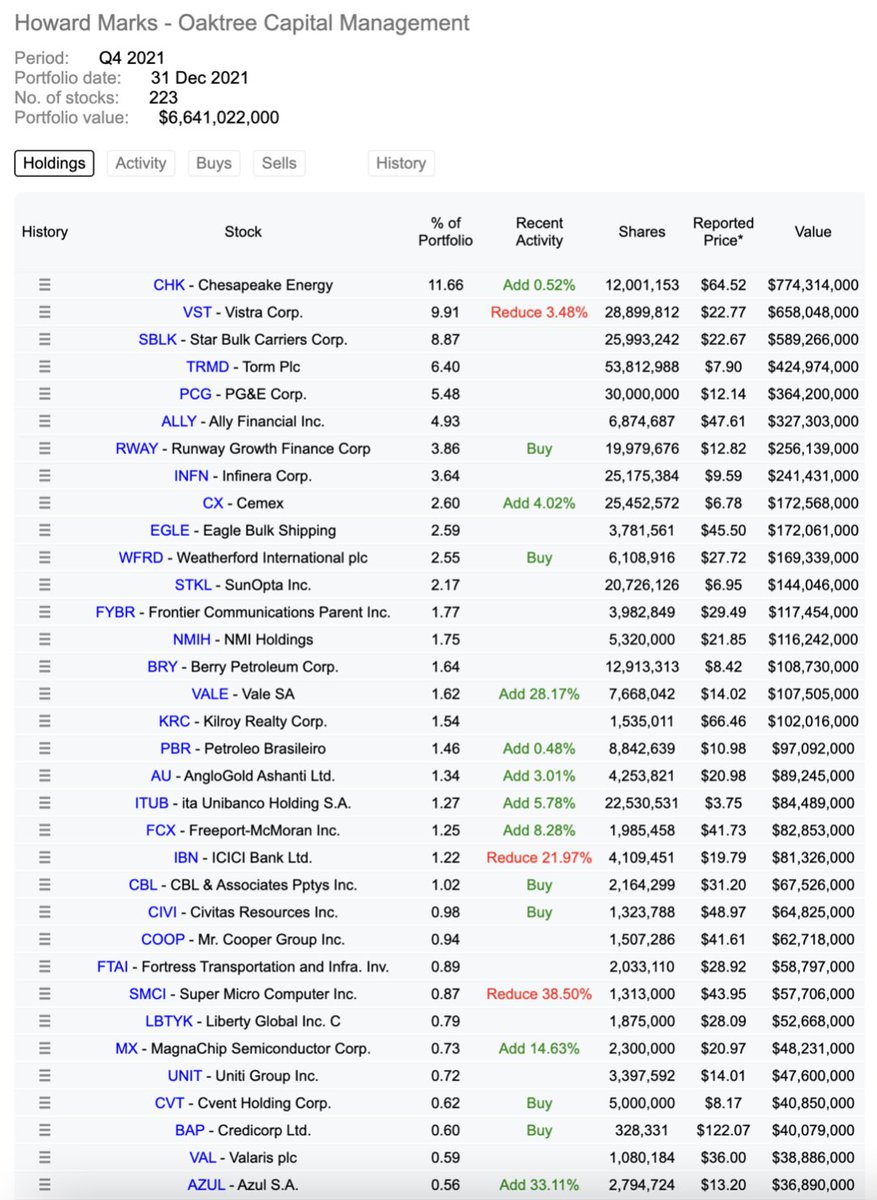Go to the History tab button
The image size is (877, 1200).
[x=401, y=163]
